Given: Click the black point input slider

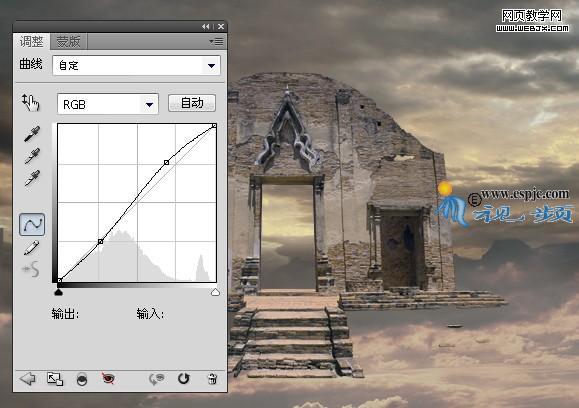Looking at the screenshot, I should point(58,292).
